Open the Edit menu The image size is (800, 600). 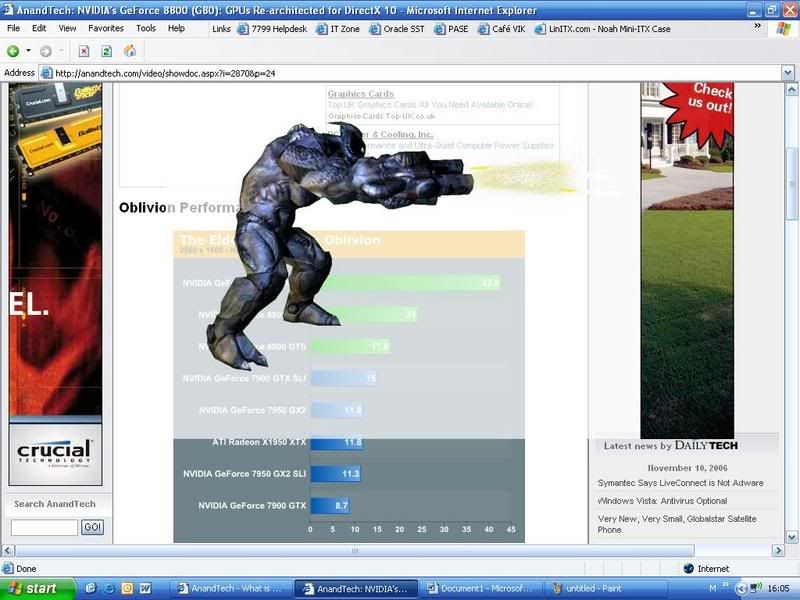point(39,29)
